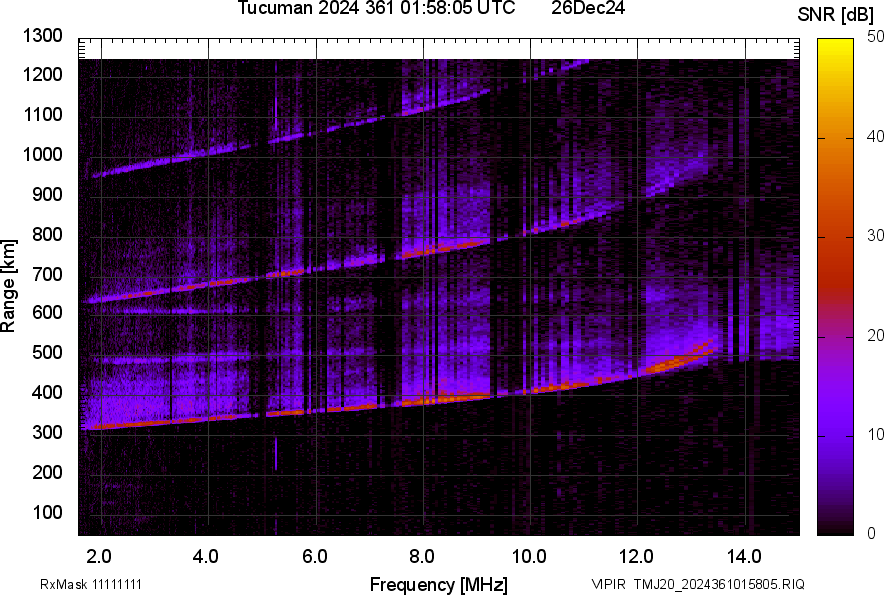Click the colorbar tick label '30'
Viewport: 884px width, 595px height.
pos(876,235)
